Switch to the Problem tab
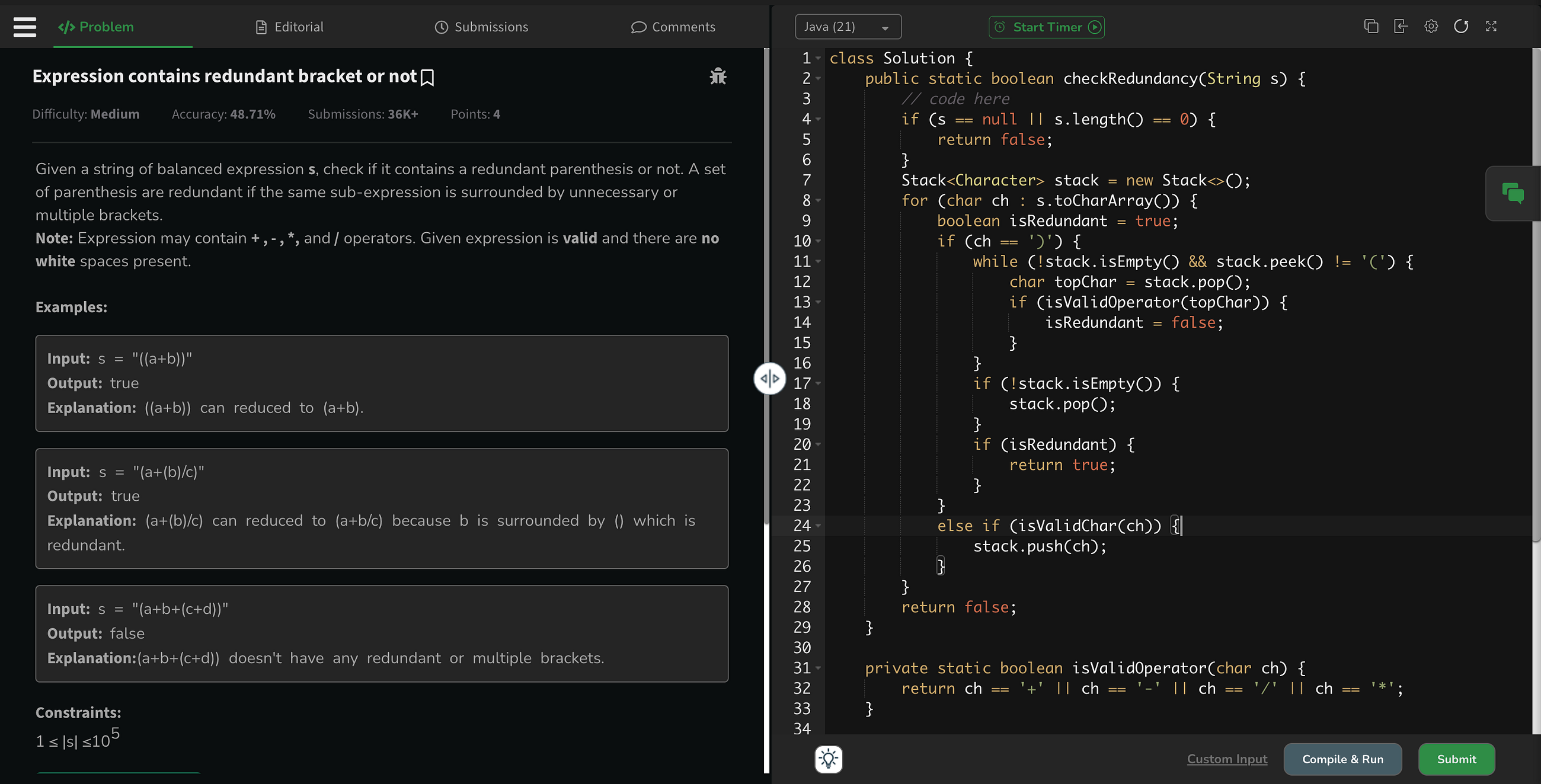1541x784 pixels. pyautogui.click(x=95, y=27)
